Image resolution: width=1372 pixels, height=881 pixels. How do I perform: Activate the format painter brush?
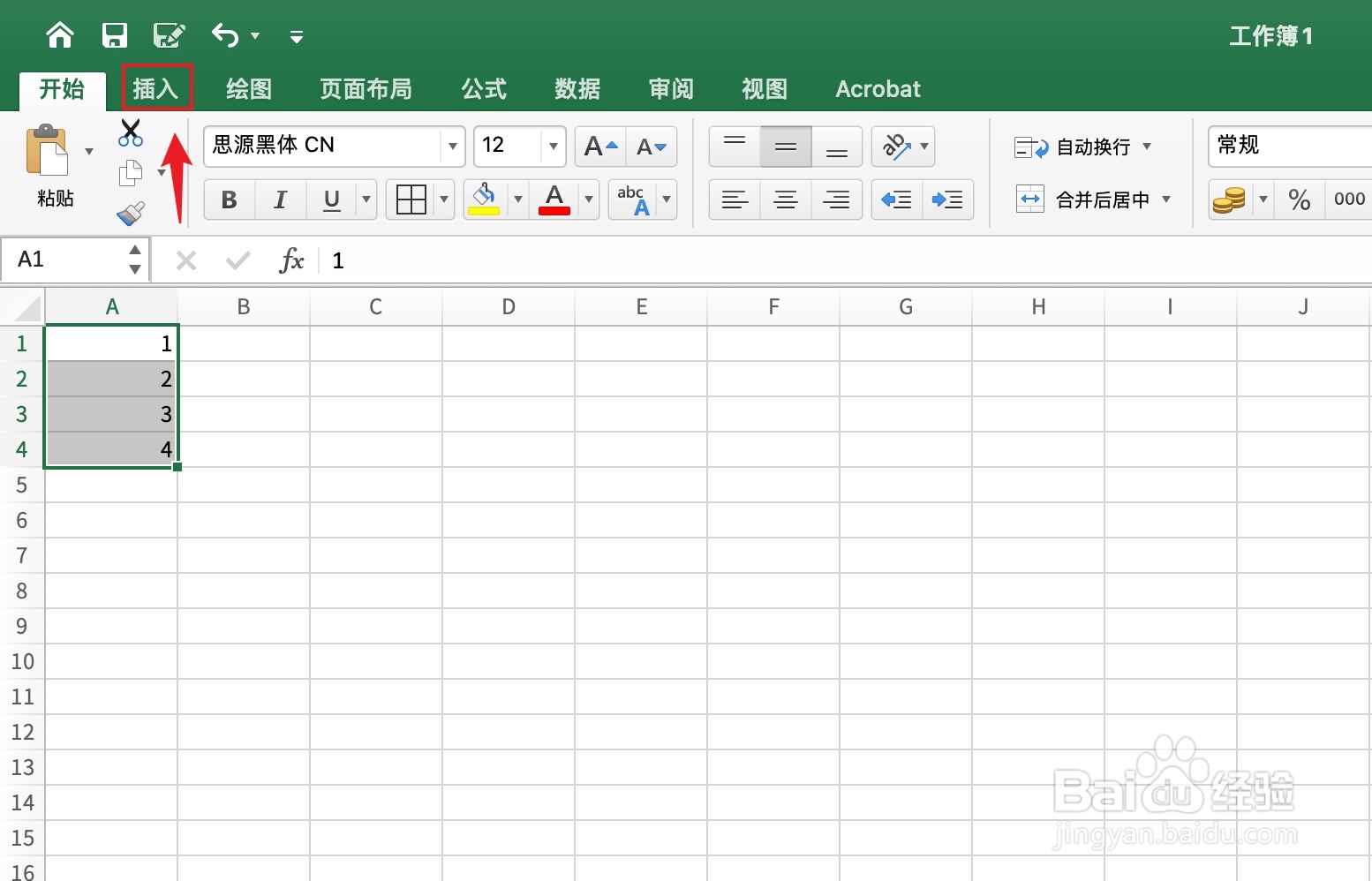point(131,214)
